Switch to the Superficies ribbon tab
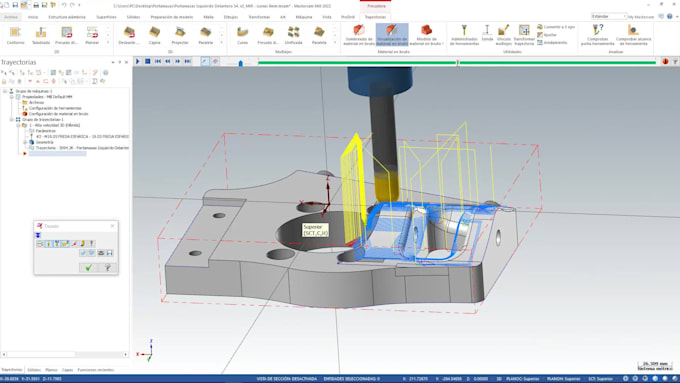Screen dimensions: 680x383 (106, 17)
